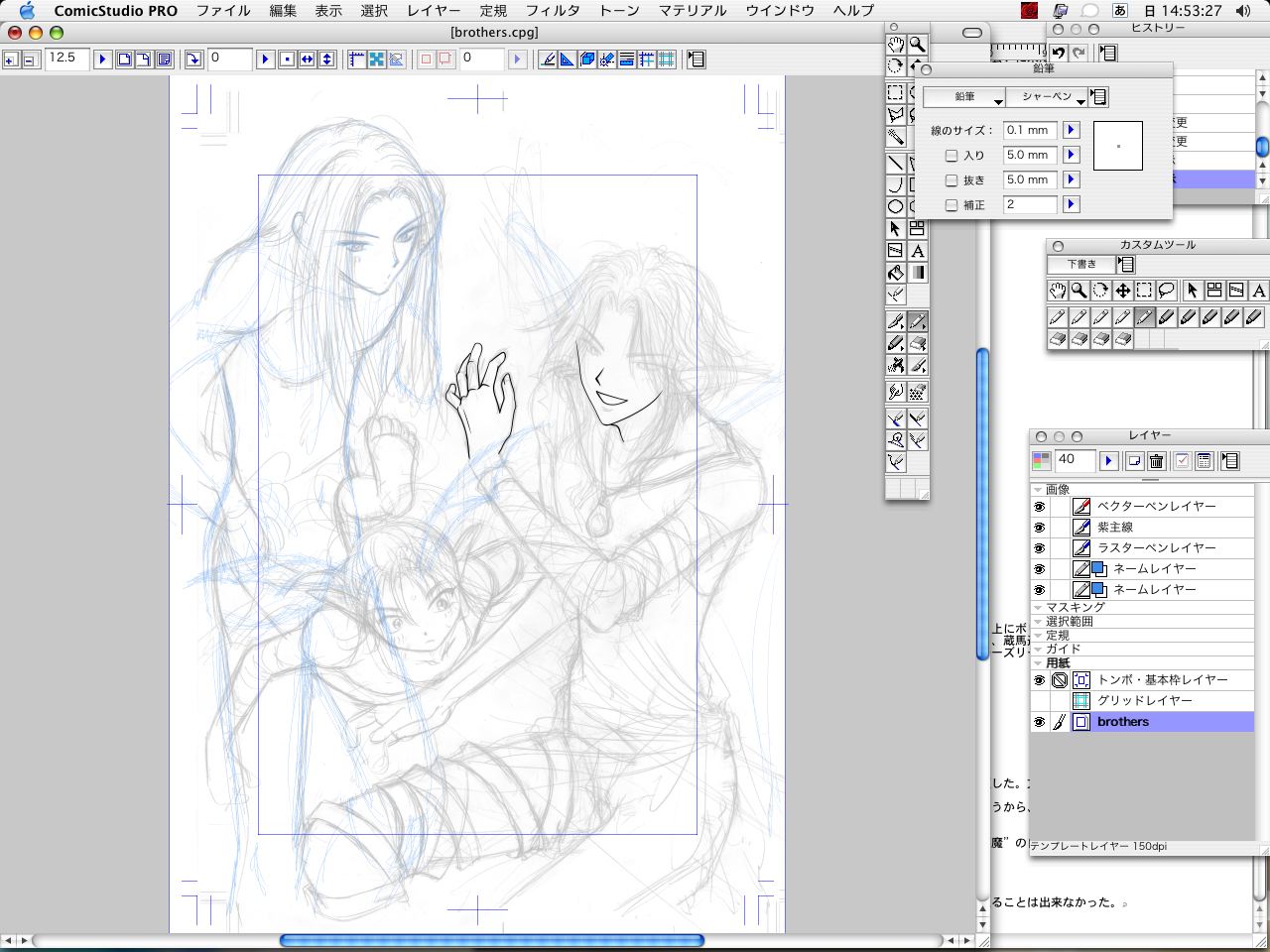Collapse the 画像 layer group
Viewport: 1270px width, 952px height.
click(1038, 489)
